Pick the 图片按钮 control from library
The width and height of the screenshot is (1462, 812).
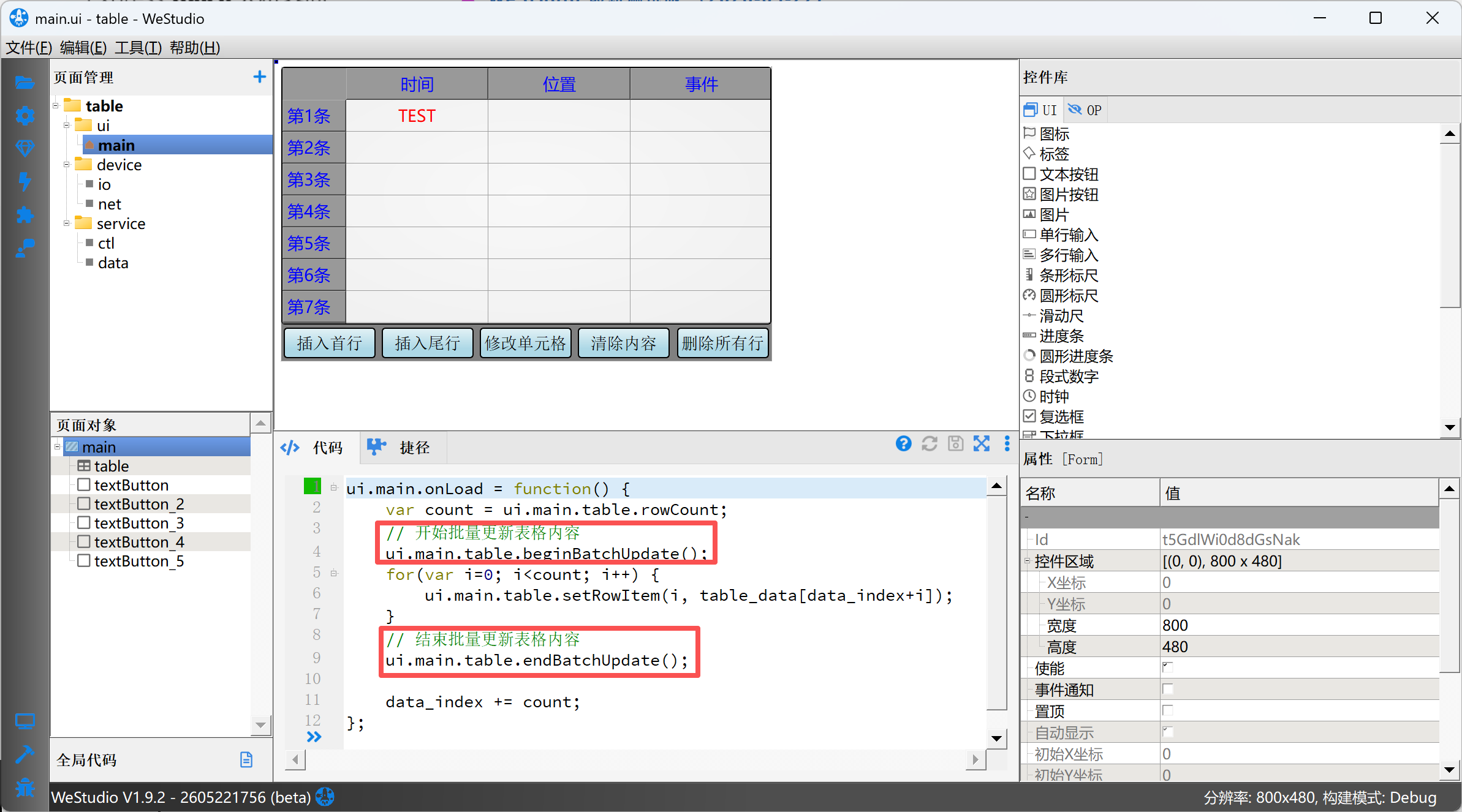[x=1061, y=194]
